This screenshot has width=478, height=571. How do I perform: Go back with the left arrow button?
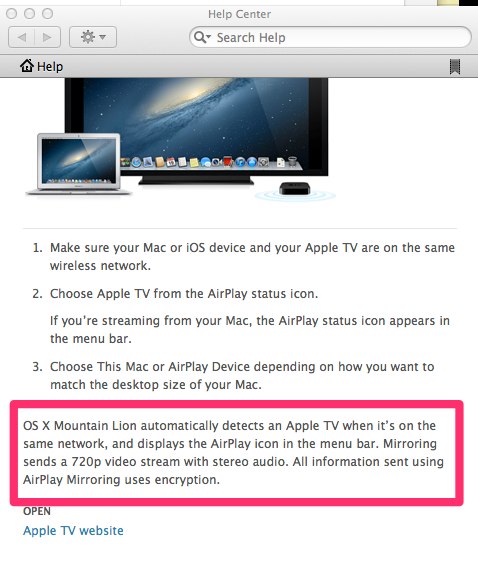[21, 37]
